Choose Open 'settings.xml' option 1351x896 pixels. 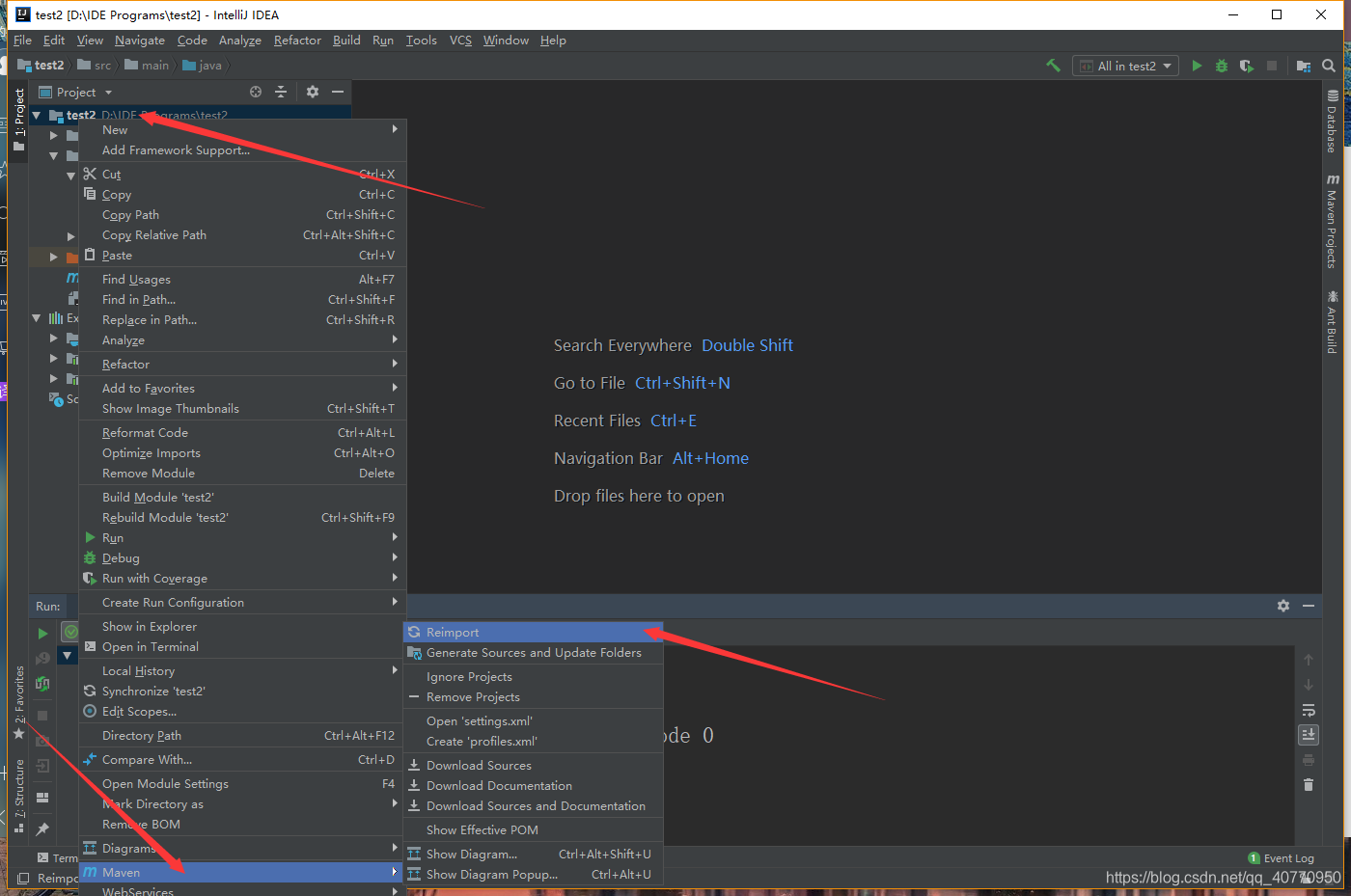(533, 721)
